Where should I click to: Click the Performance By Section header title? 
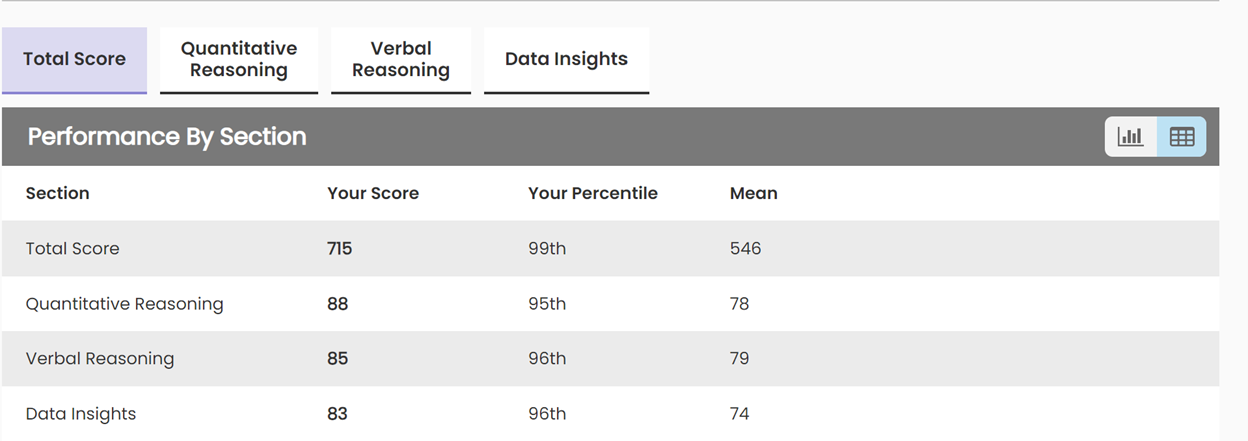(167, 137)
